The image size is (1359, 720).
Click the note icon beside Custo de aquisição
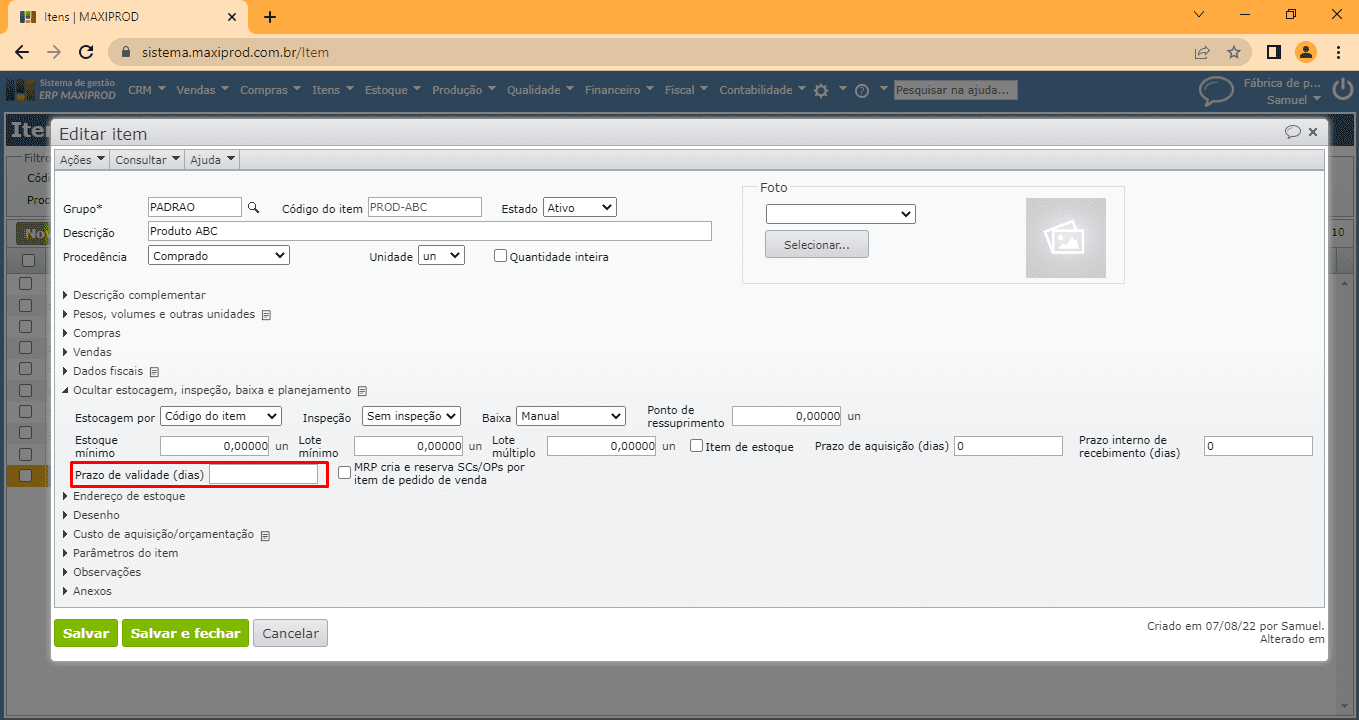pos(266,535)
